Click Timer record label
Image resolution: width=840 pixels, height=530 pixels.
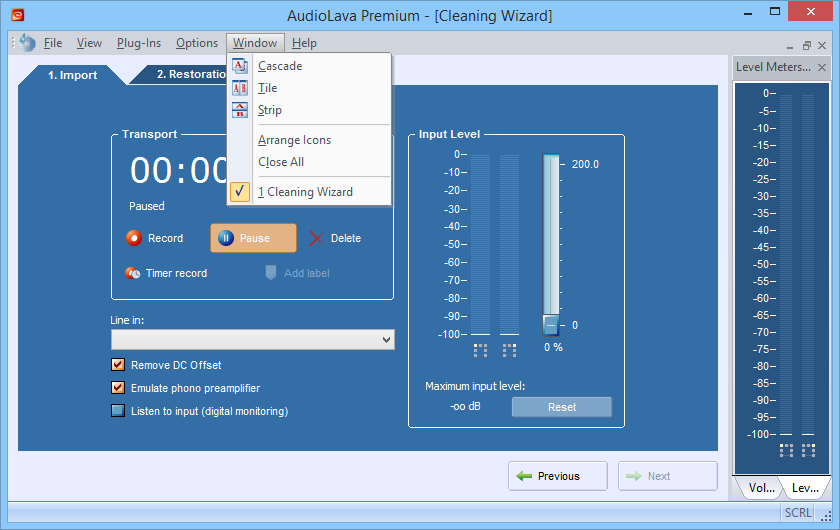coord(176,273)
